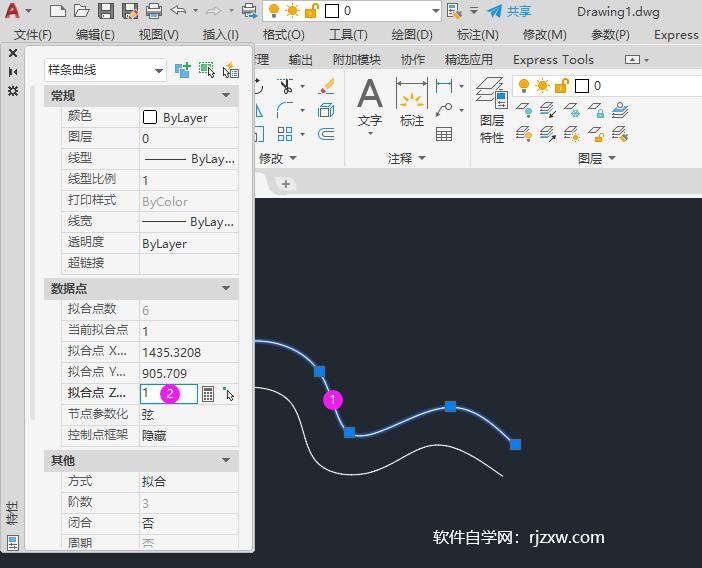Collapse the Data Points (数据点) section
Screen dimensions: 702x568
226,288
